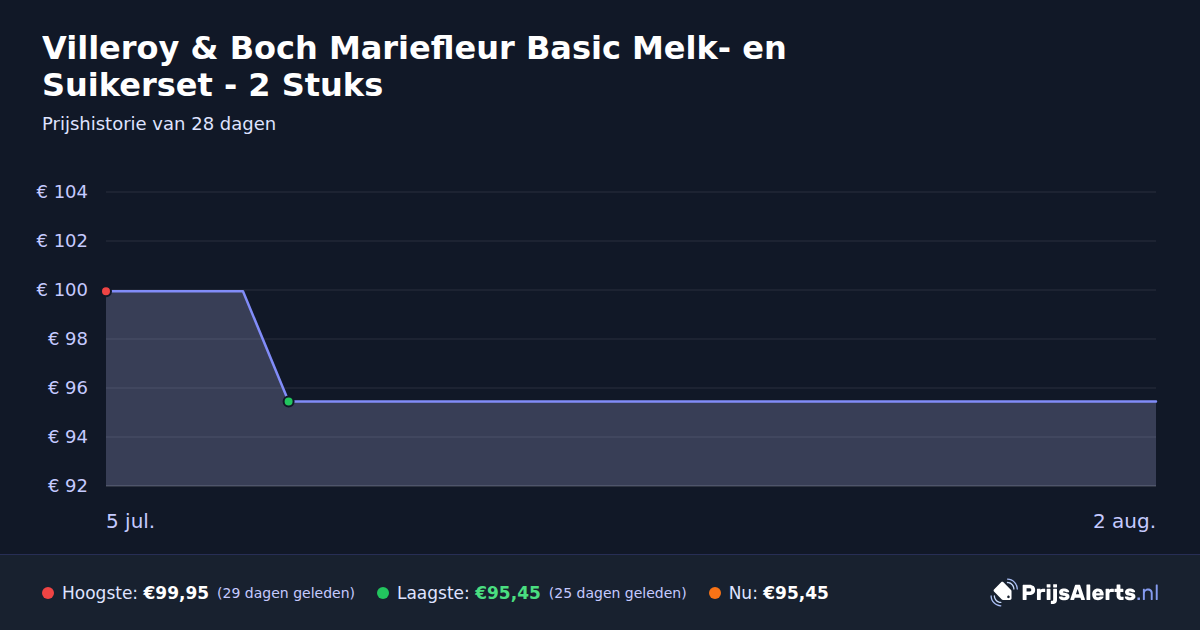The image size is (1200, 630).
Task: Click the PrijsAlerts tag logo icon
Action: tap(1003, 593)
